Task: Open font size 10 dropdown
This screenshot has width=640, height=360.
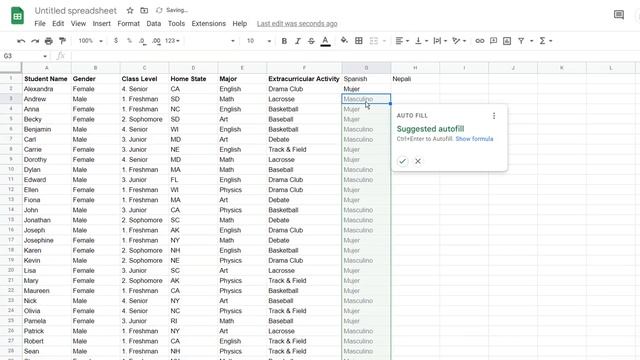Action: pyautogui.click(x=259, y=41)
